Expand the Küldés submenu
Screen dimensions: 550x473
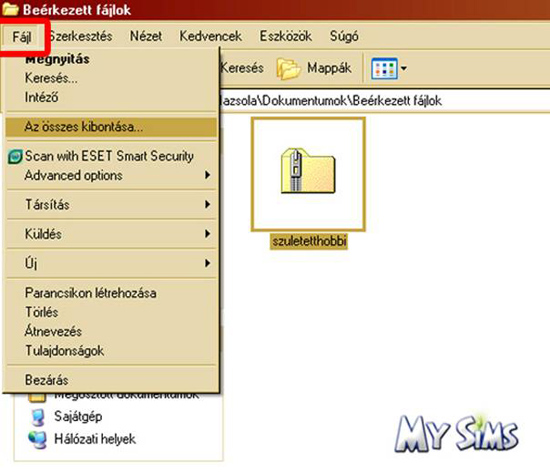[x=111, y=234]
